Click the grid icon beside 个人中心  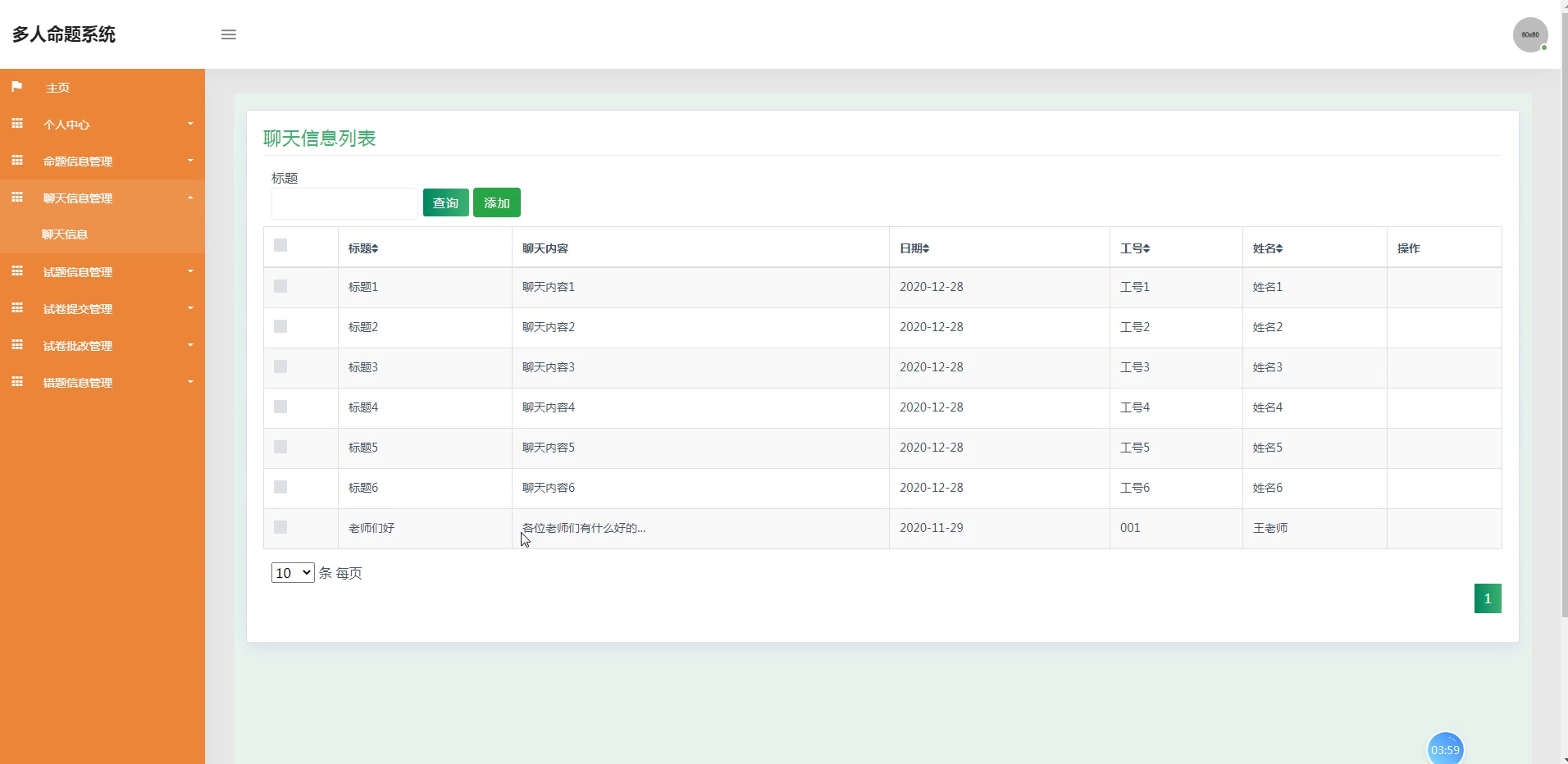(16, 124)
